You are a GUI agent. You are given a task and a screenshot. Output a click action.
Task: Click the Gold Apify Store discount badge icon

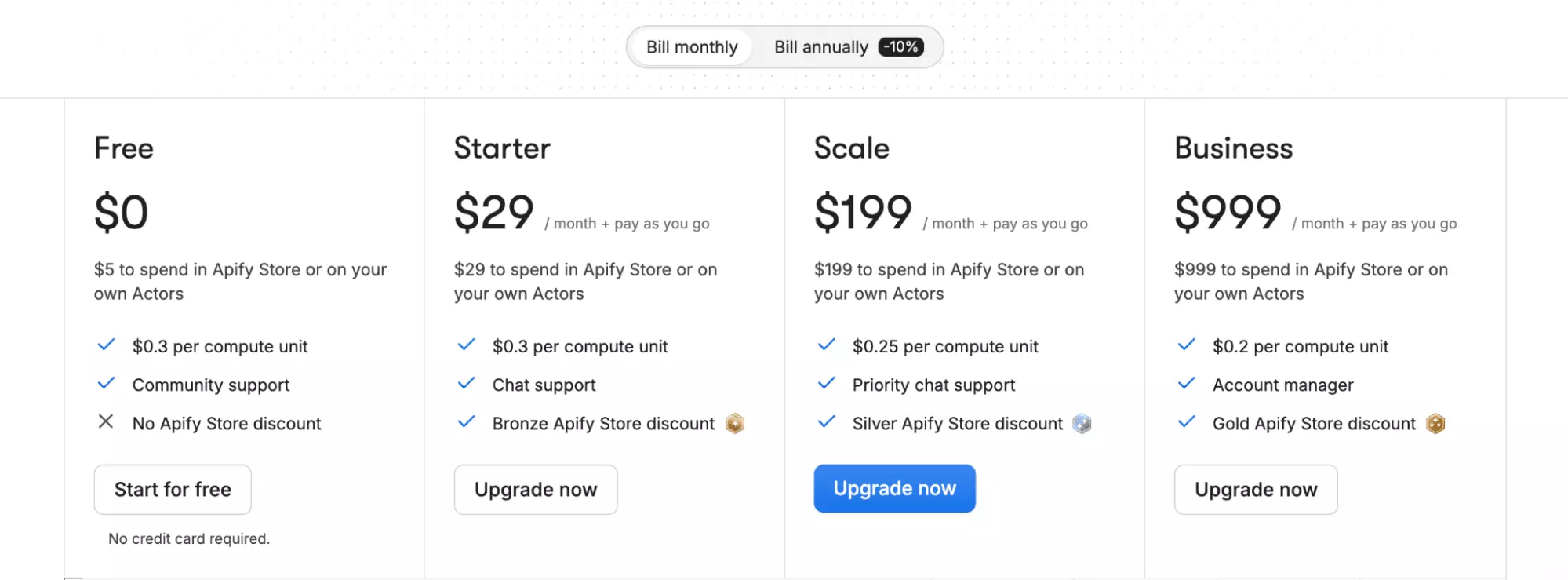click(1435, 423)
